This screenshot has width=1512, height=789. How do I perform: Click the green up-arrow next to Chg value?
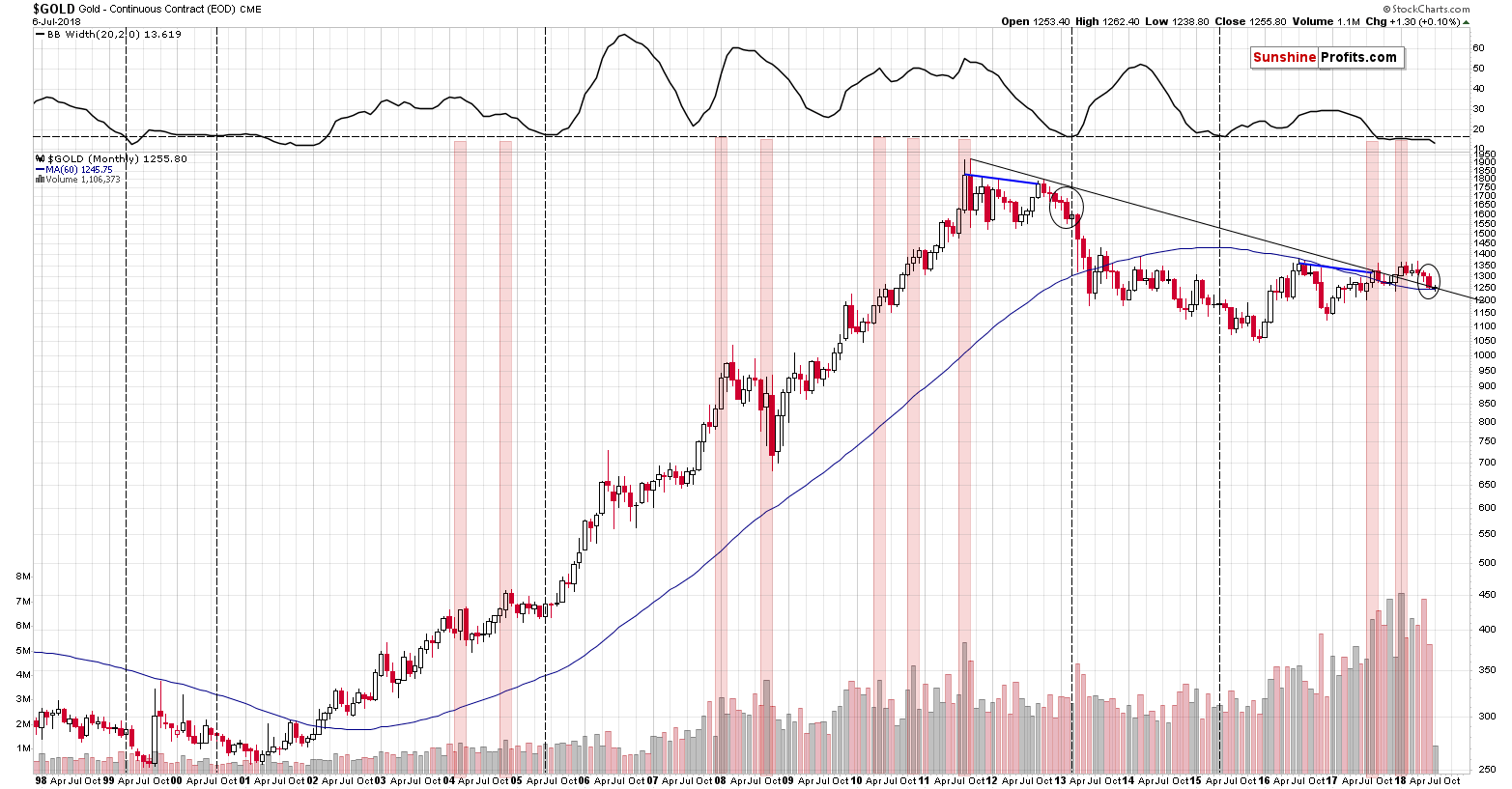(1466, 21)
